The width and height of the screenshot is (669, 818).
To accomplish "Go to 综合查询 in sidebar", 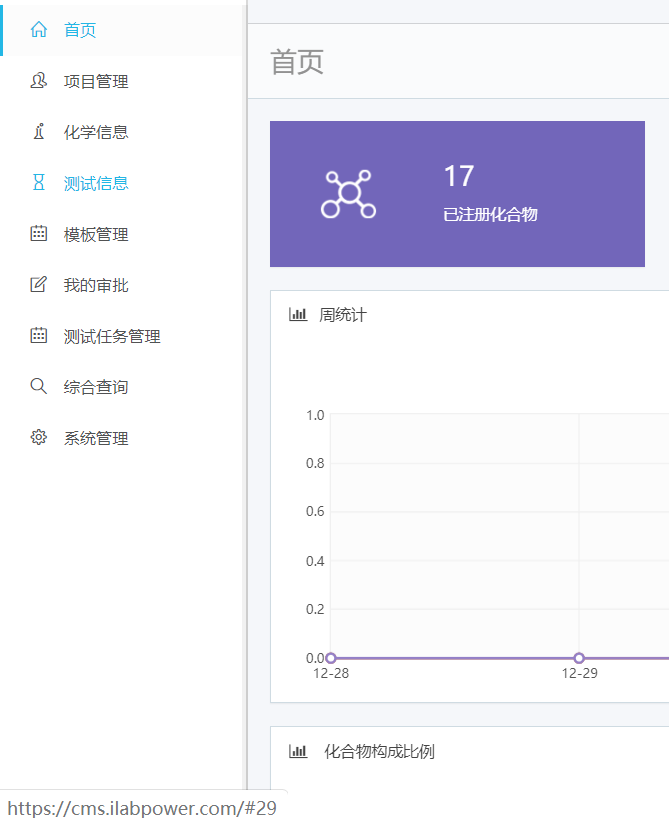I will click(123, 387).
